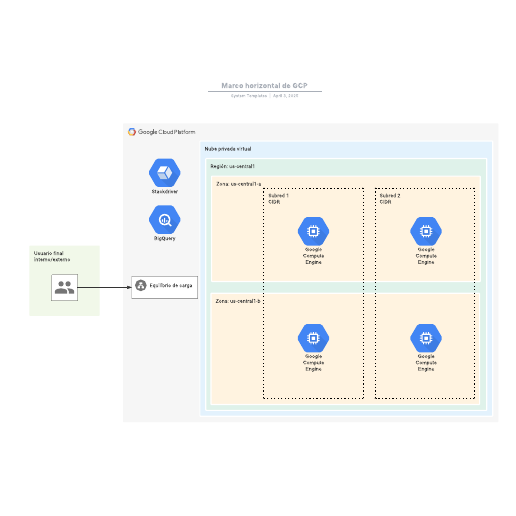Select the 'Subred 2 CIDR' label
The image size is (516, 516).
(x=390, y=199)
